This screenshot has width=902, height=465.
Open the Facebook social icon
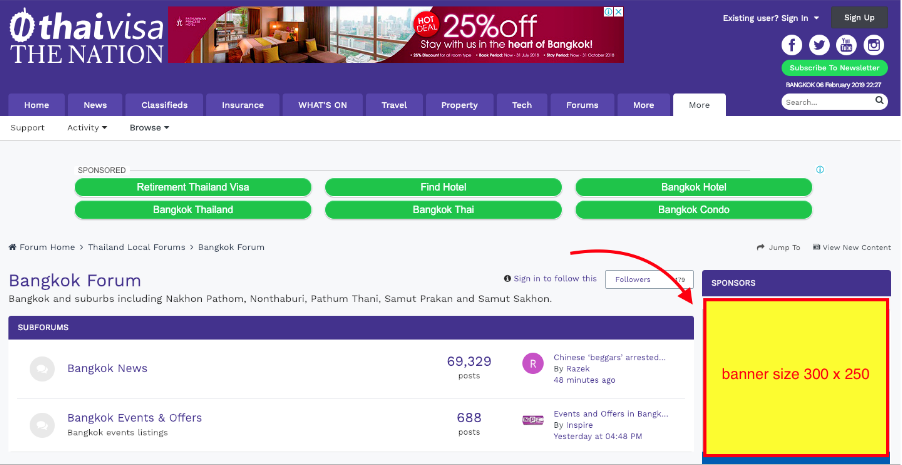(x=792, y=45)
